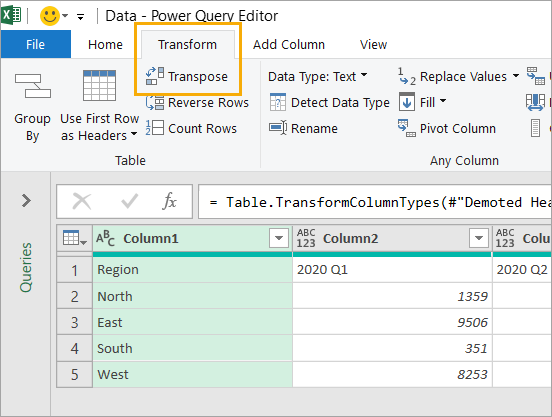
Task: Open the Column1 filter dropdown
Action: coord(279,238)
